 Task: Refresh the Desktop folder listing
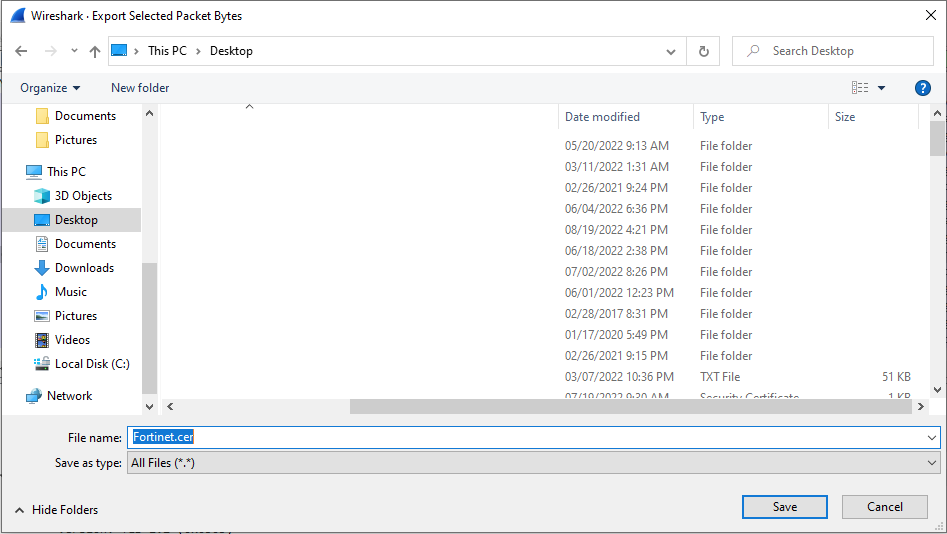coord(704,51)
